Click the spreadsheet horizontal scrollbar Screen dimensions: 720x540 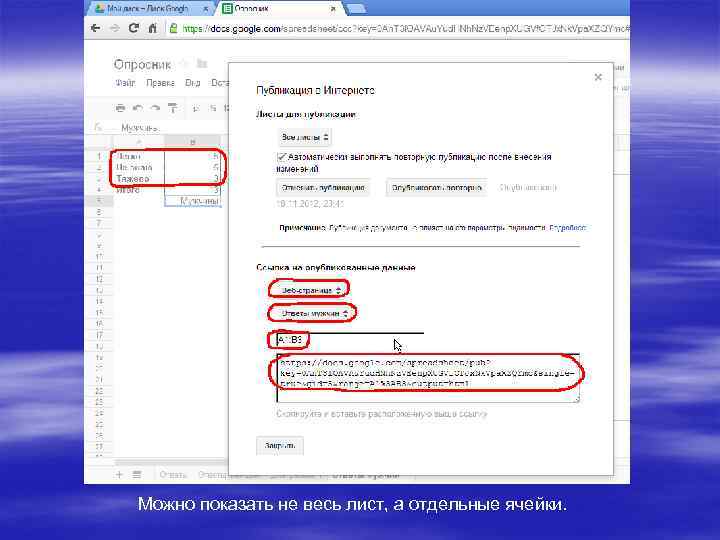point(170,462)
